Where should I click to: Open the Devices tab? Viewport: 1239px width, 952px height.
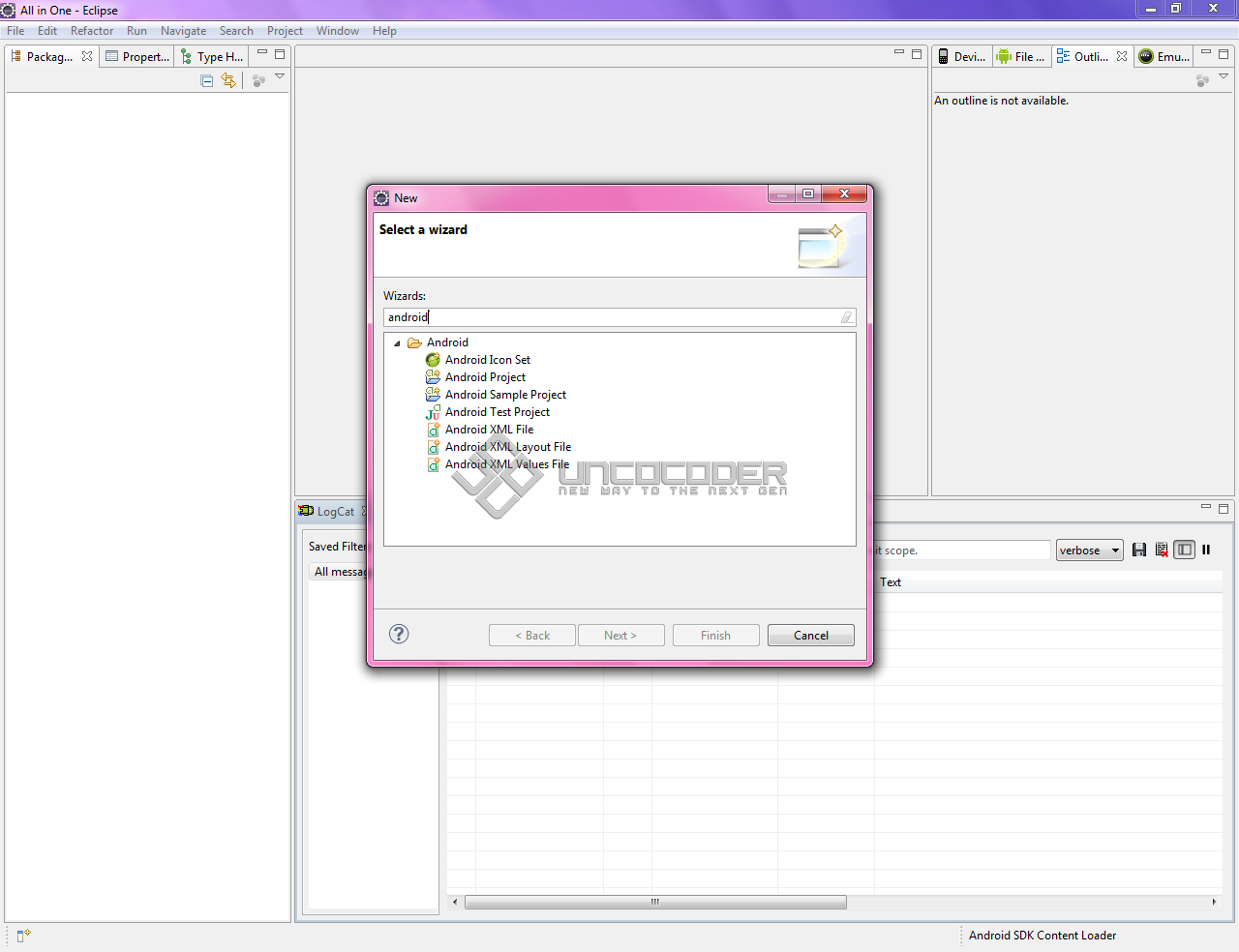(961, 57)
